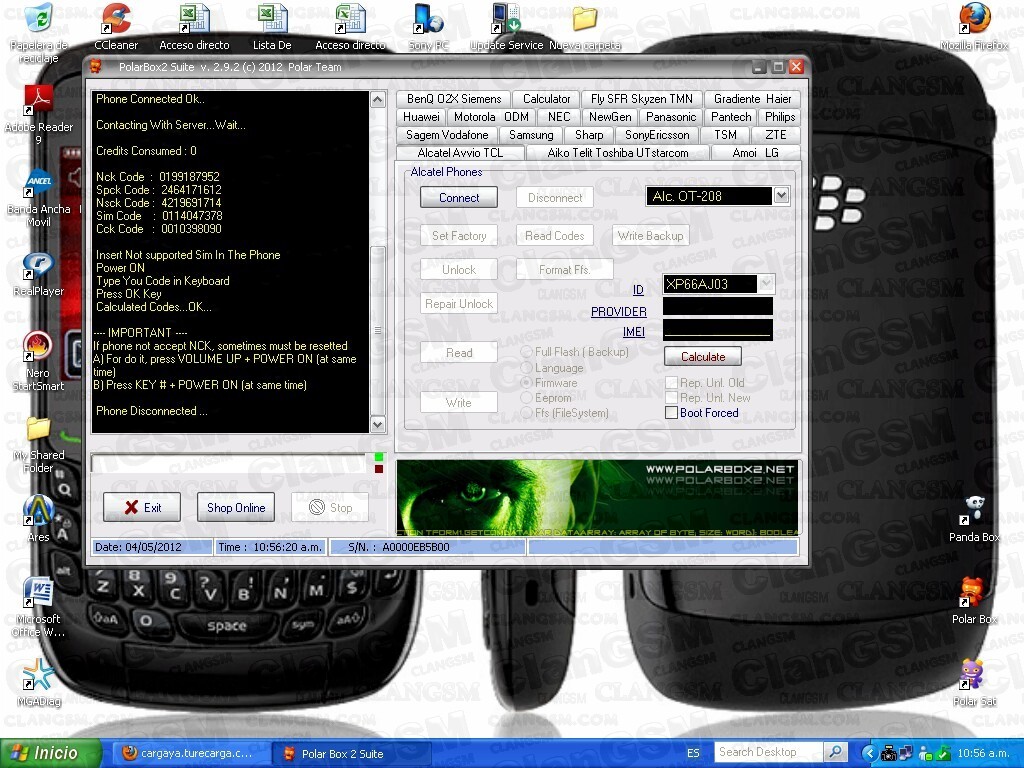Click the Exit button
1024x768 pixels.
(142, 507)
